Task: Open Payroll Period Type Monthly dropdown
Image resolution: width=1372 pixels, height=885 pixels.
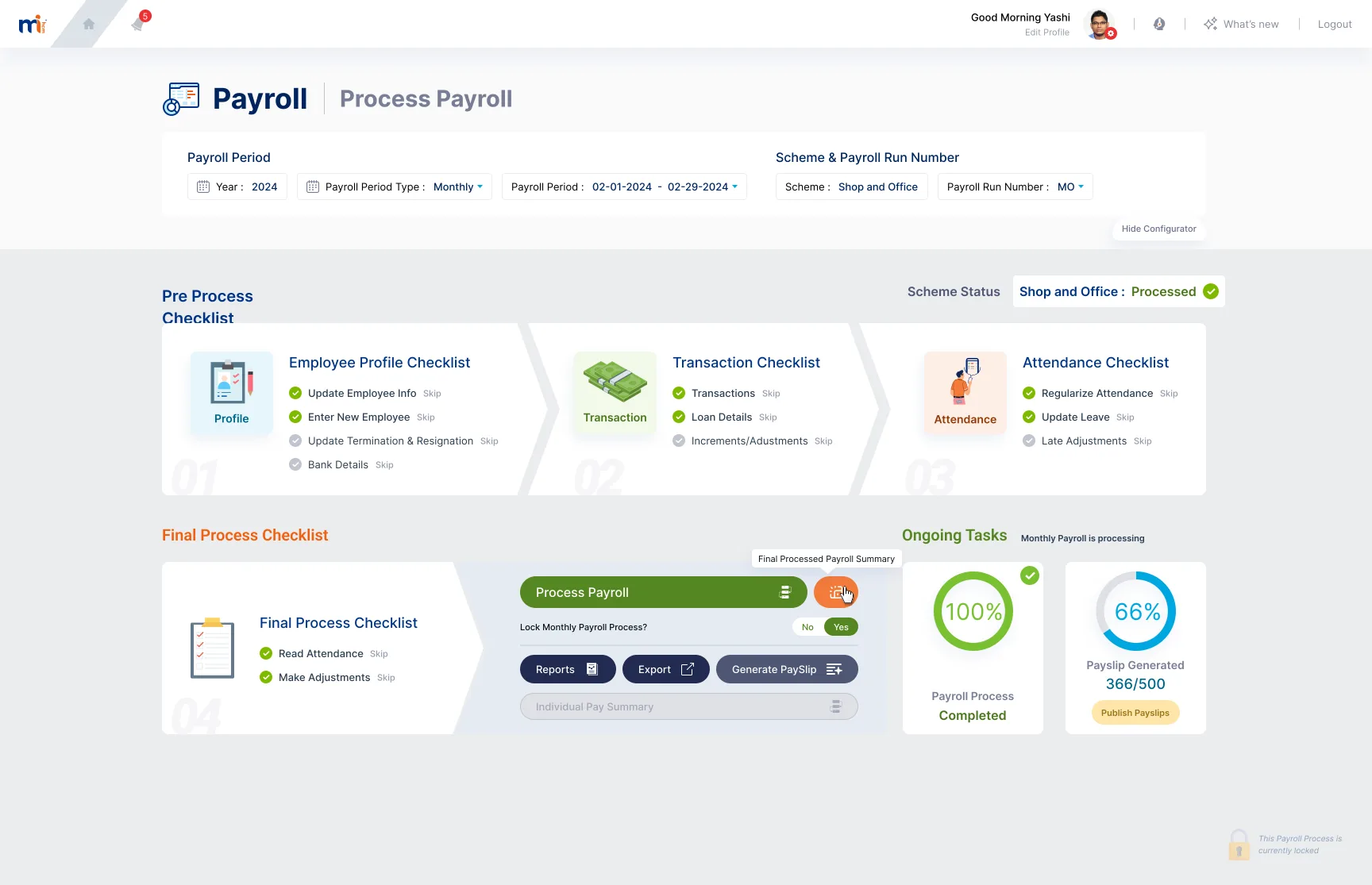Action: (395, 187)
